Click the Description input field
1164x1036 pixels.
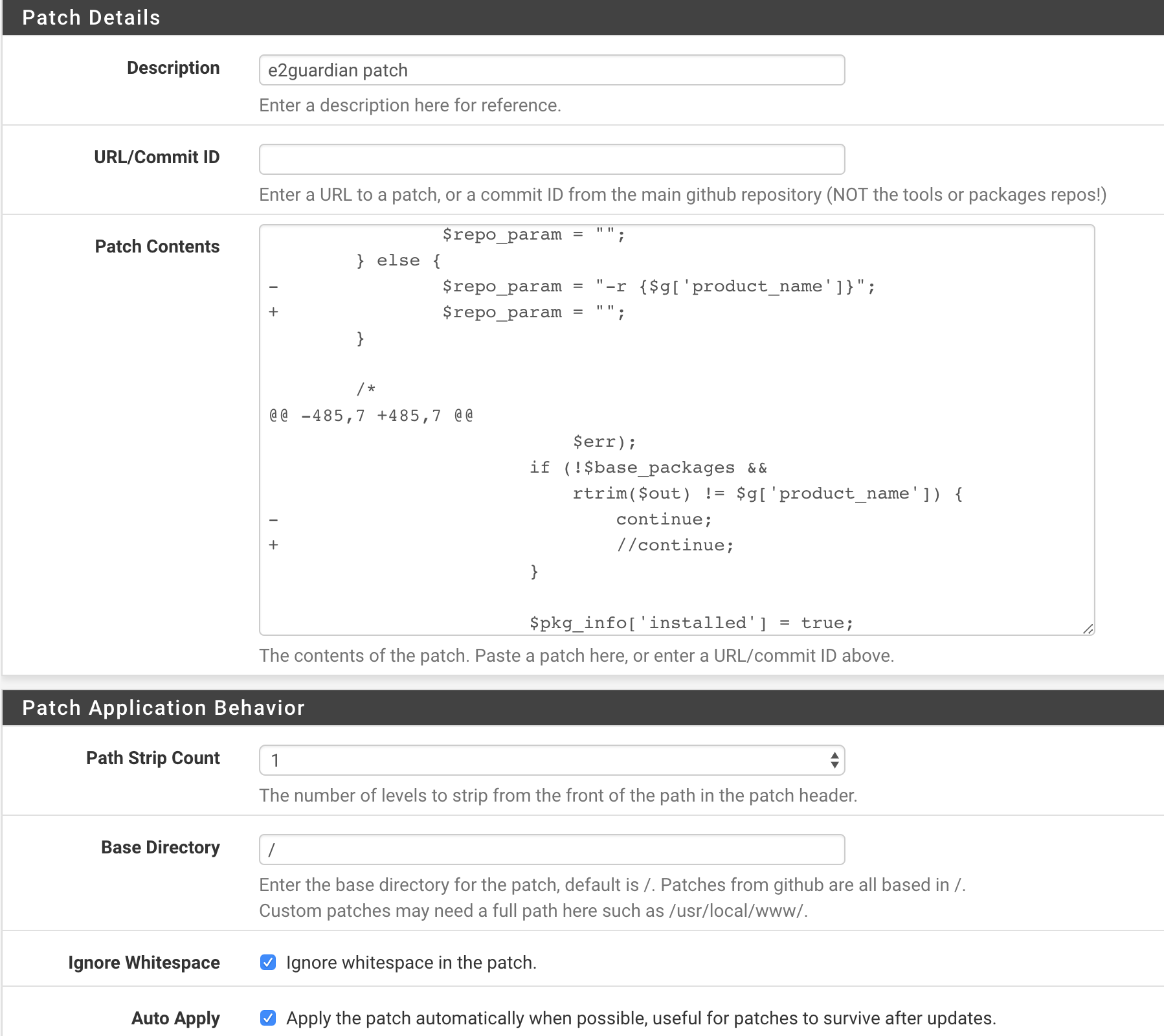click(552, 70)
